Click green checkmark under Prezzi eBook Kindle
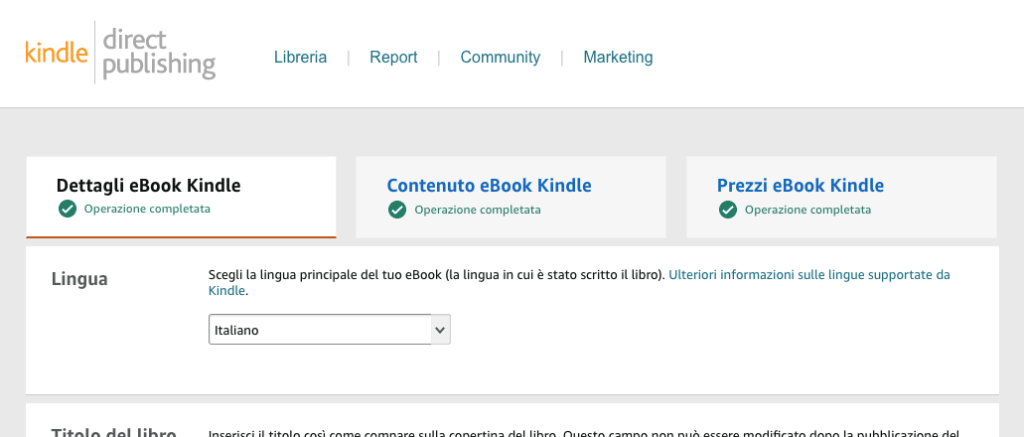This screenshot has width=1024, height=437. (x=728, y=210)
